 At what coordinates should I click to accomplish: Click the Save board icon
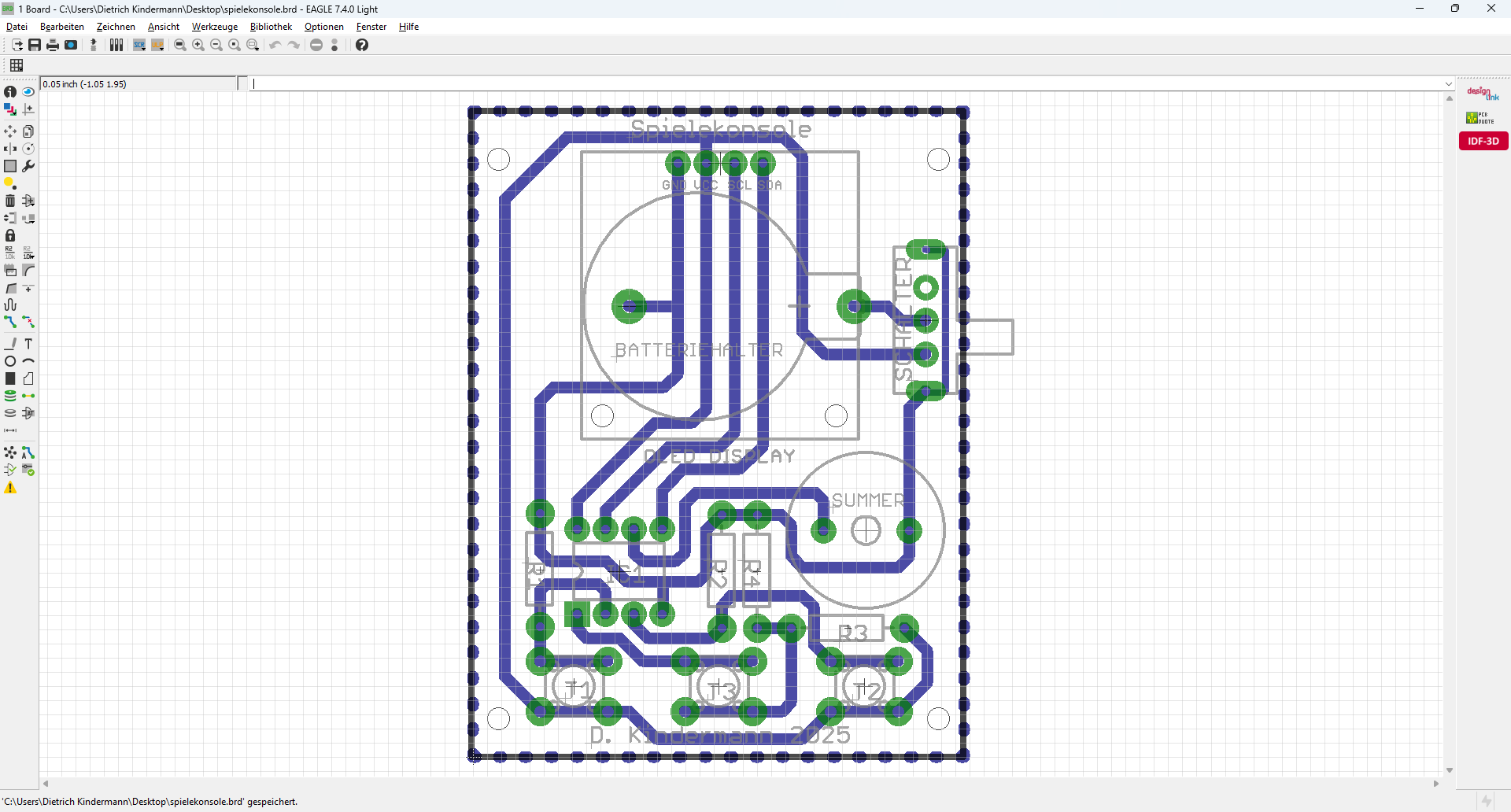tap(35, 45)
